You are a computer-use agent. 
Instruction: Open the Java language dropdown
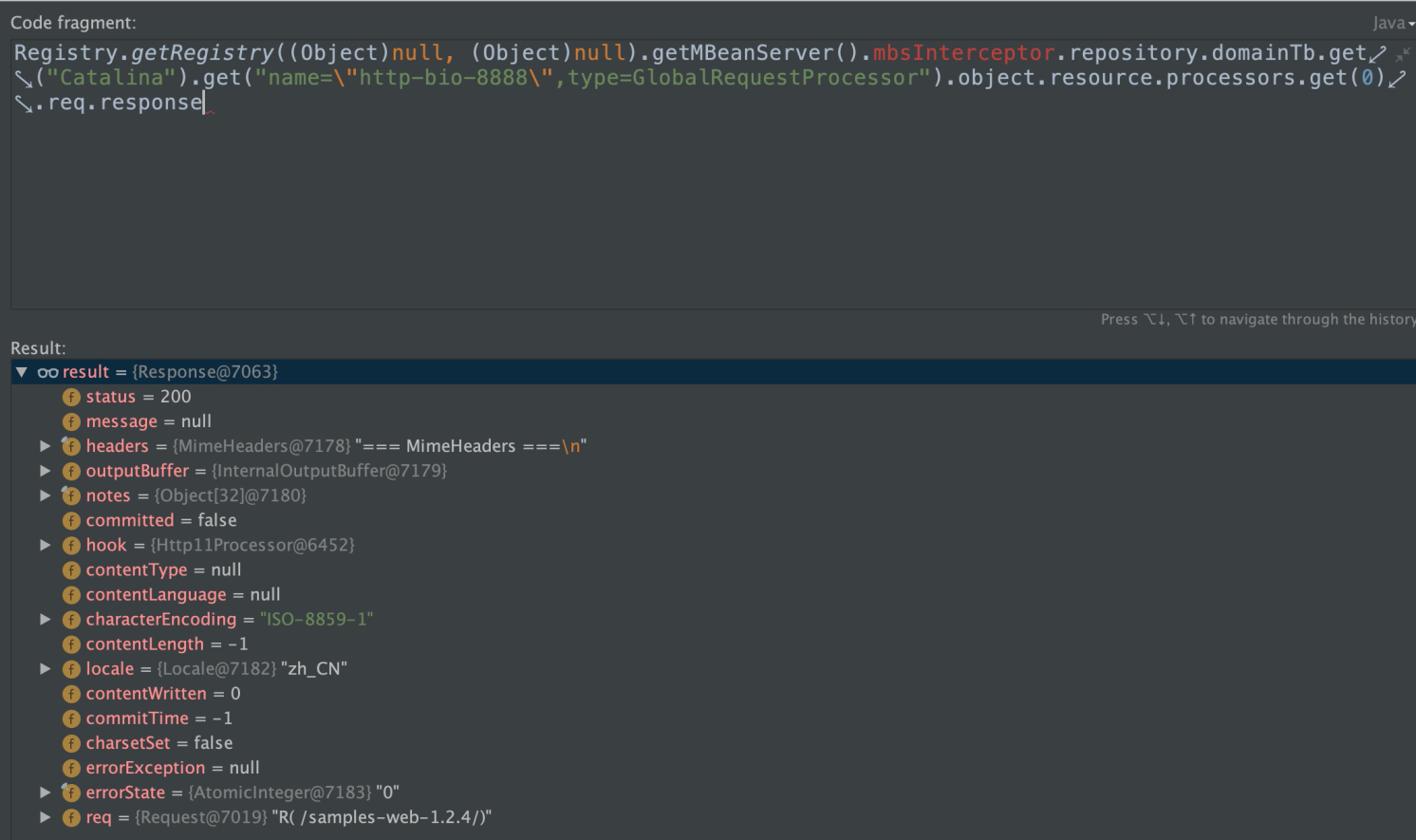click(1392, 23)
